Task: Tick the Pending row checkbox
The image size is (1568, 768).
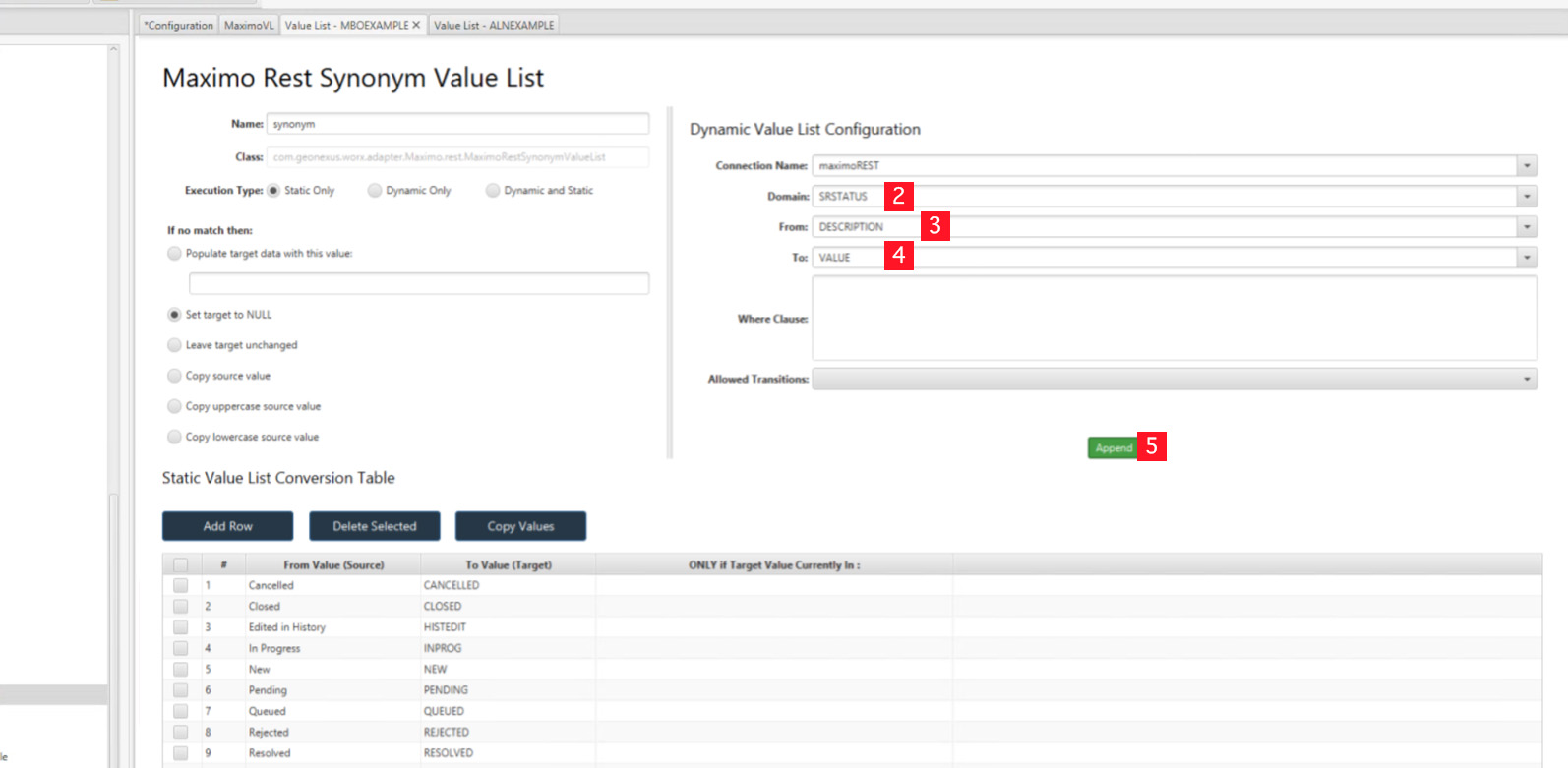Action: pos(180,690)
